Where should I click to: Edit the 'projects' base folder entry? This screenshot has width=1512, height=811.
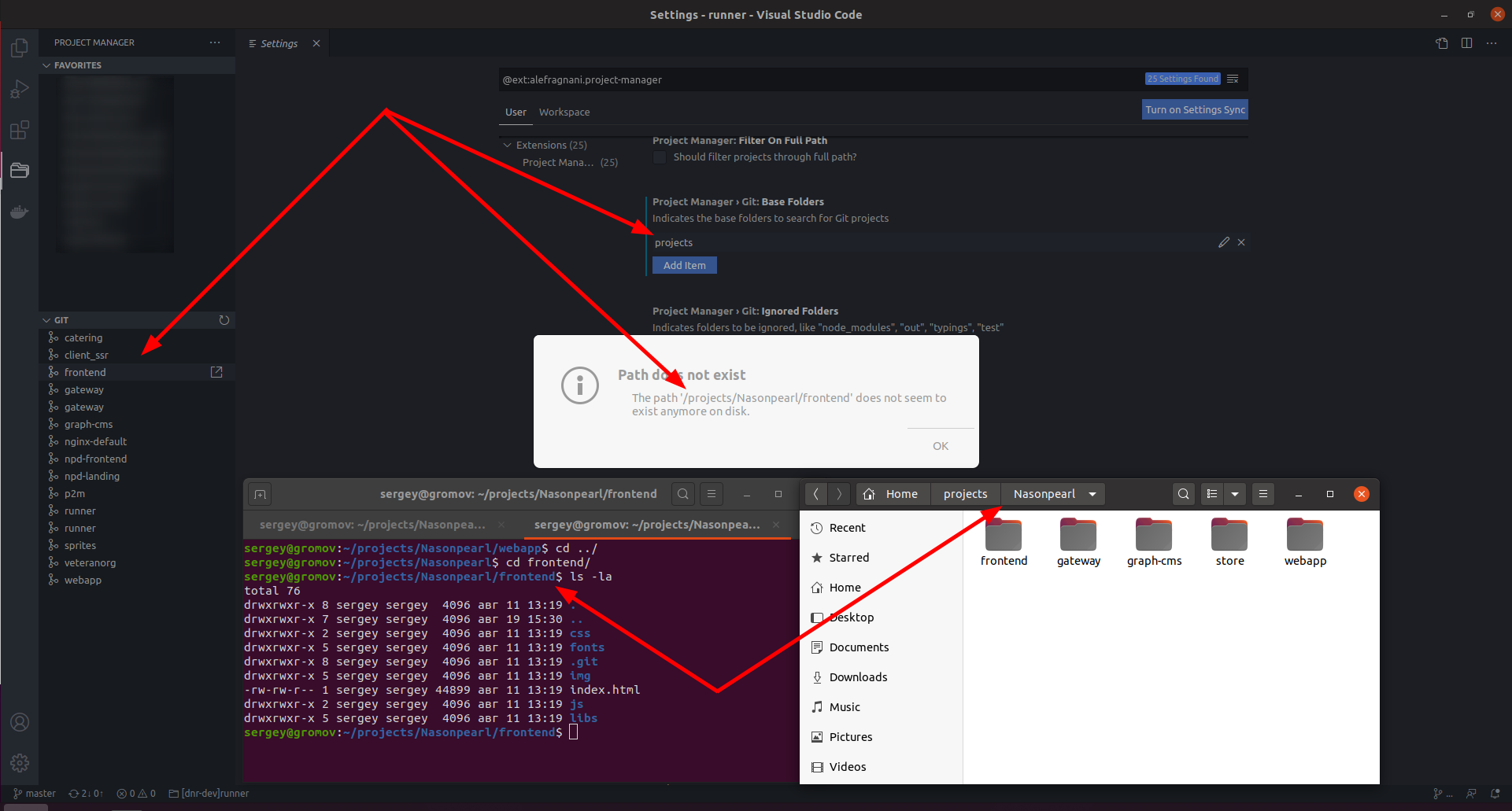[1223, 242]
